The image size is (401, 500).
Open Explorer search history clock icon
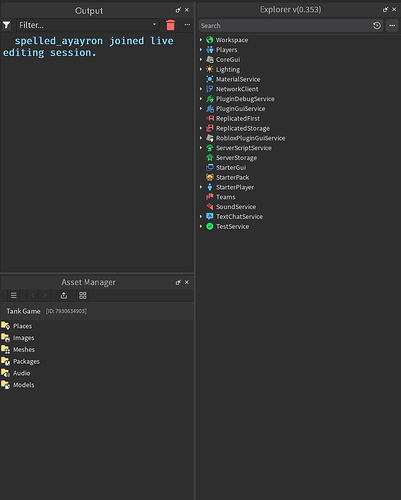point(377,26)
